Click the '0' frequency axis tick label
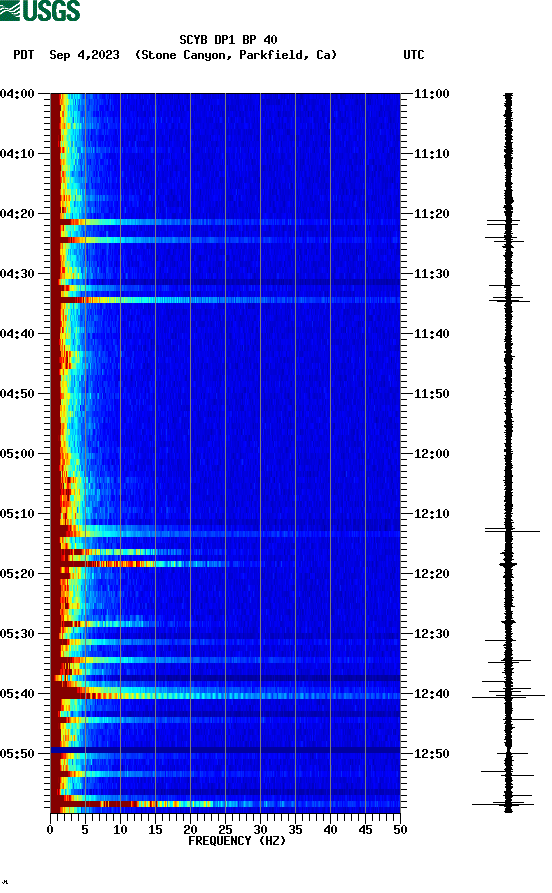552x893 pixels. click(50, 830)
